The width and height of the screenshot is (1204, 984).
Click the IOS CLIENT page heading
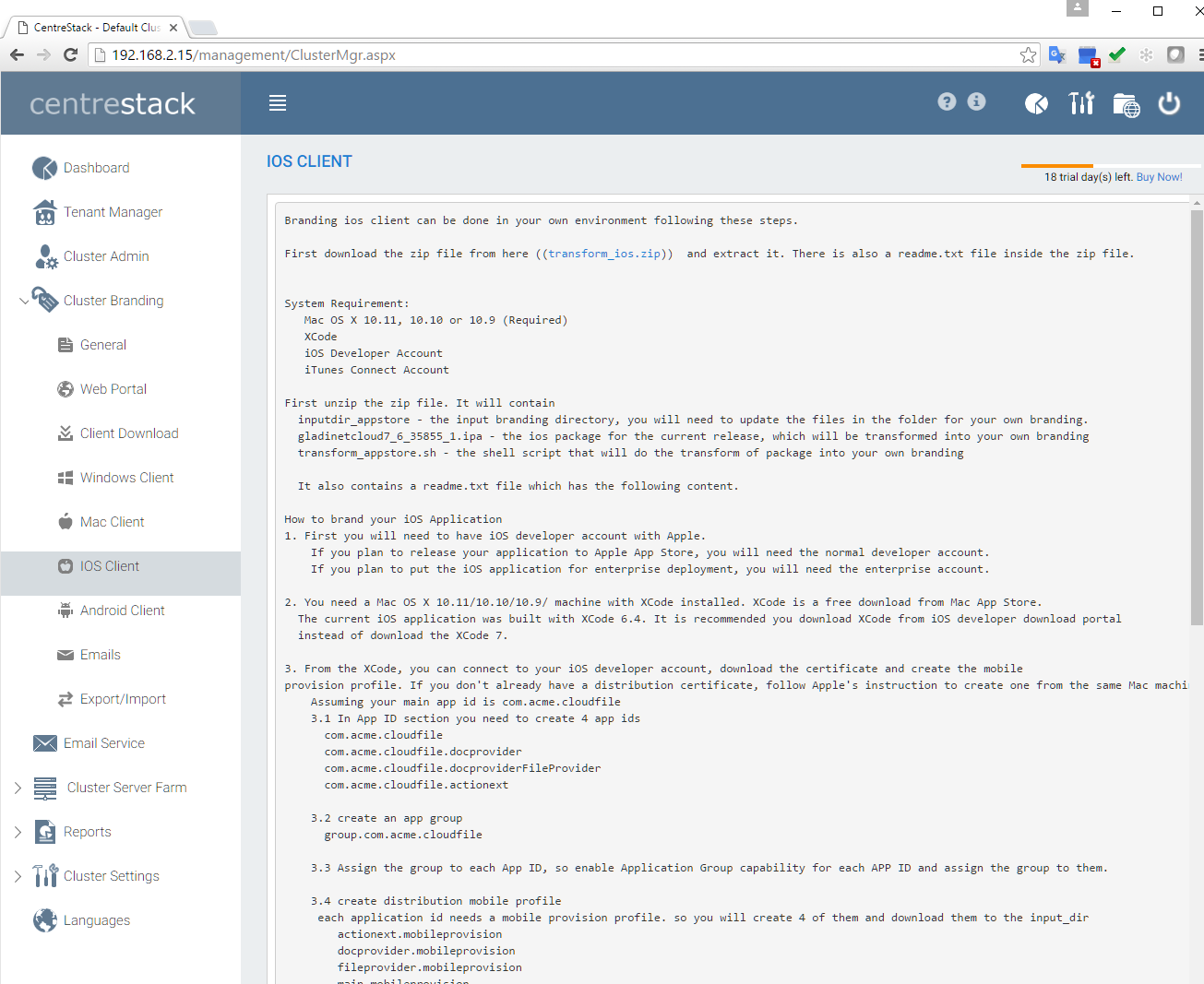309,161
